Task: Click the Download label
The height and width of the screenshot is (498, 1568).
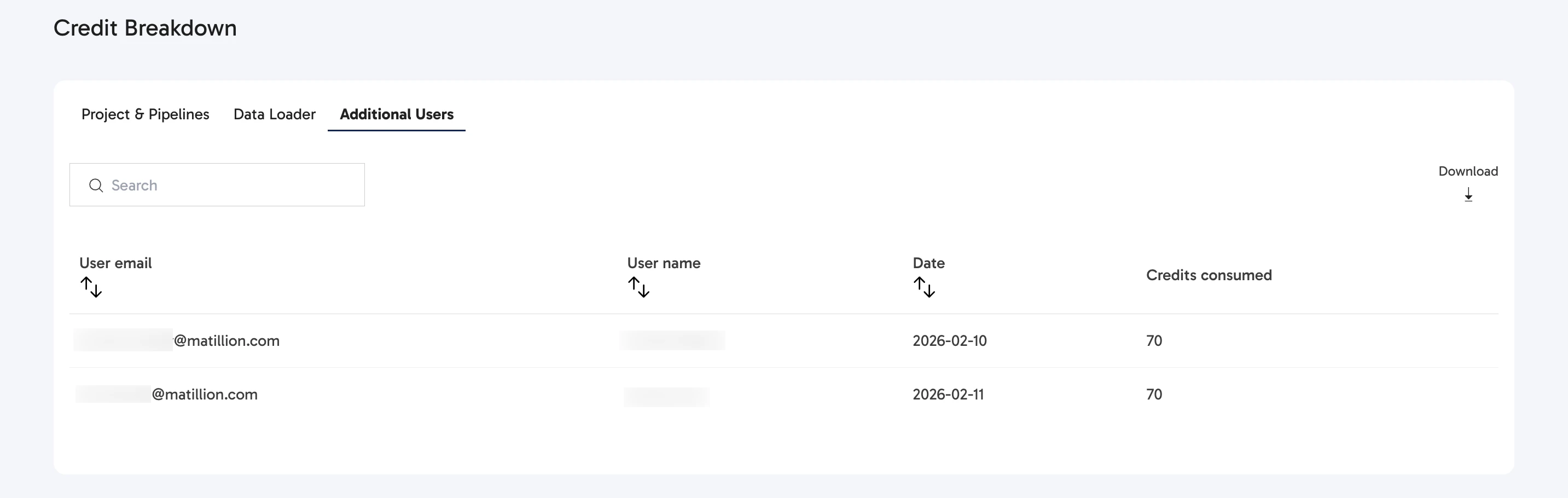Action: 1468,171
